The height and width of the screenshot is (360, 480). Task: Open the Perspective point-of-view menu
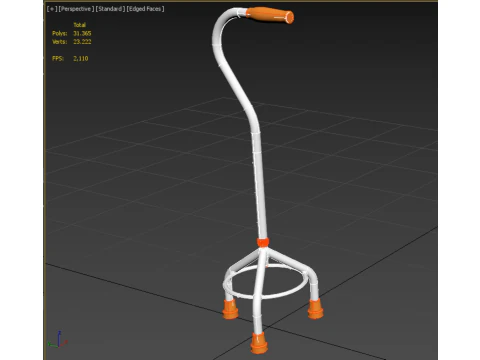point(76,9)
